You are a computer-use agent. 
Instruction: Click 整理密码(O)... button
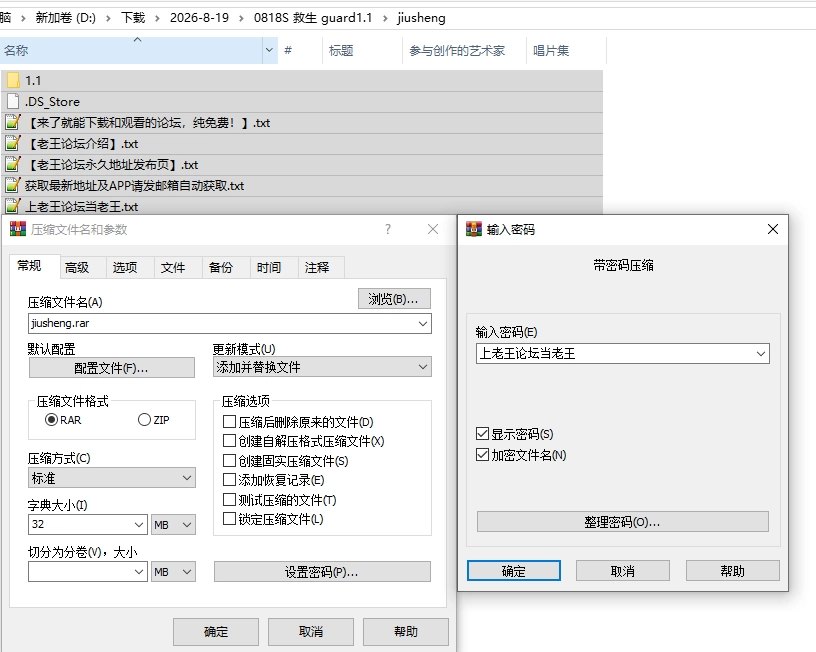coord(622,522)
